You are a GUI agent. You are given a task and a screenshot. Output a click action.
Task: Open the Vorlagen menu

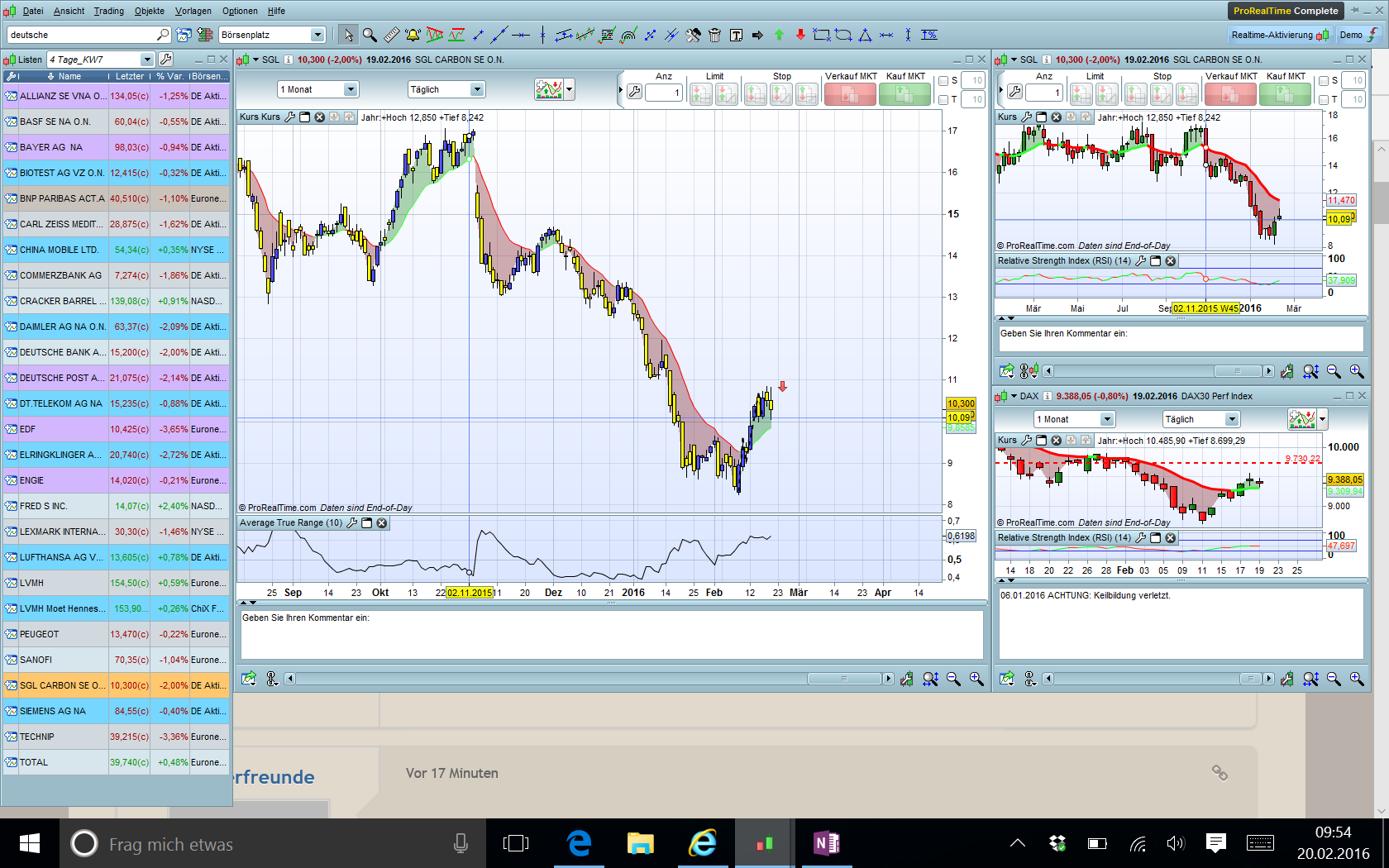click(193, 11)
